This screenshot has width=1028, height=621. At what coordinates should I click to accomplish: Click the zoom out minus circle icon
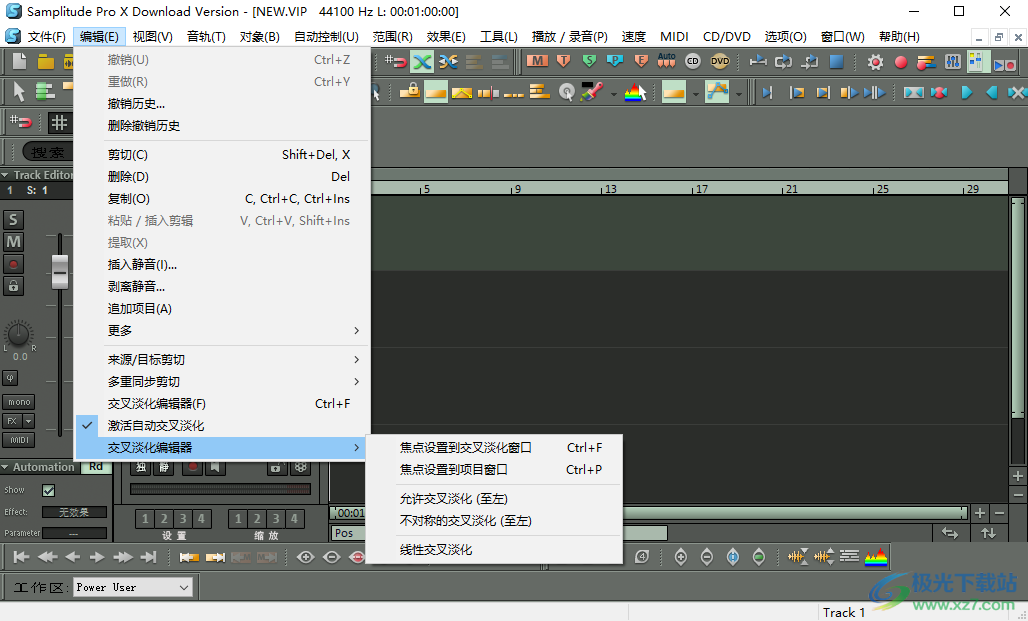[x=331, y=557]
